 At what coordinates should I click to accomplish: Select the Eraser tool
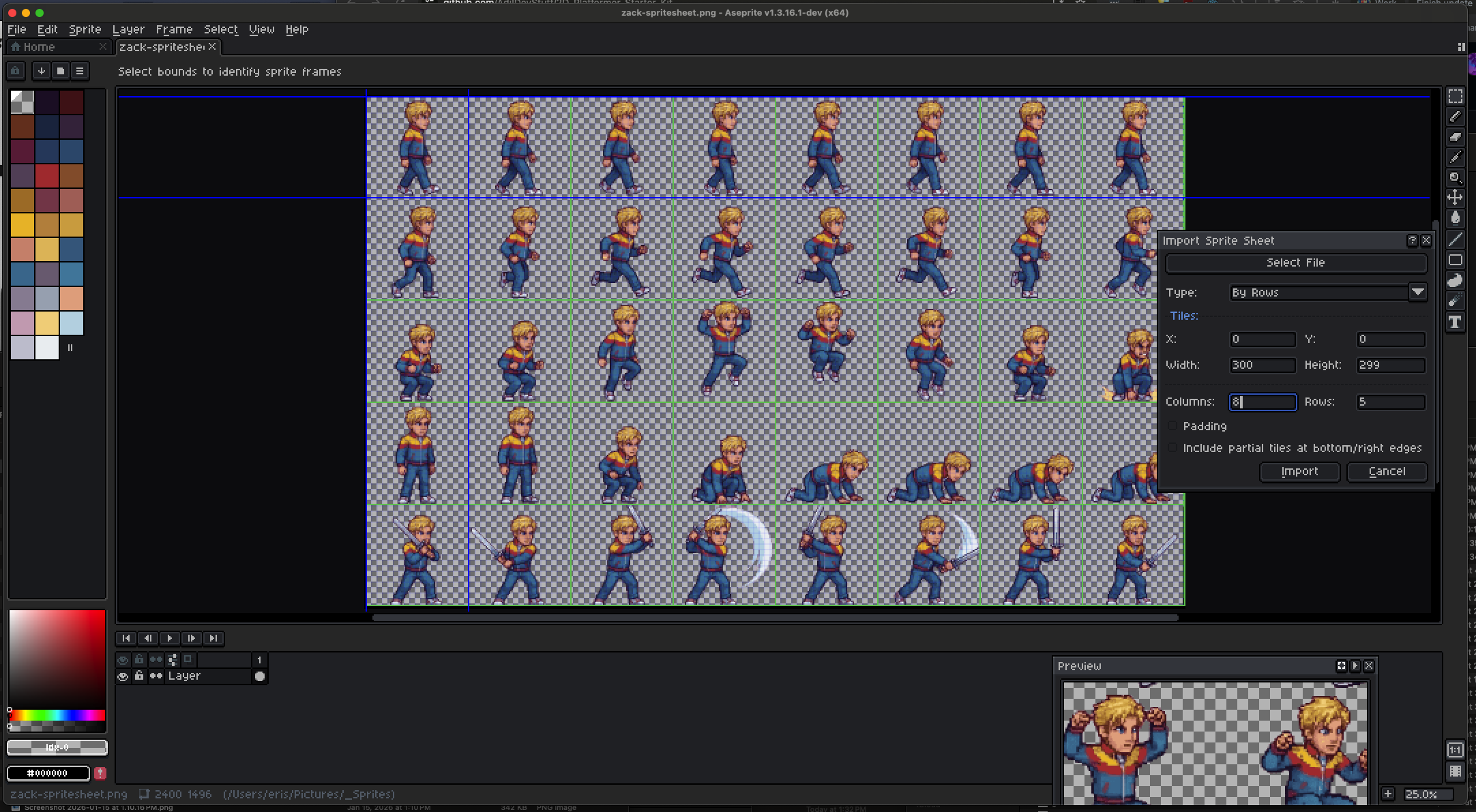pyautogui.click(x=1456, y=136)
